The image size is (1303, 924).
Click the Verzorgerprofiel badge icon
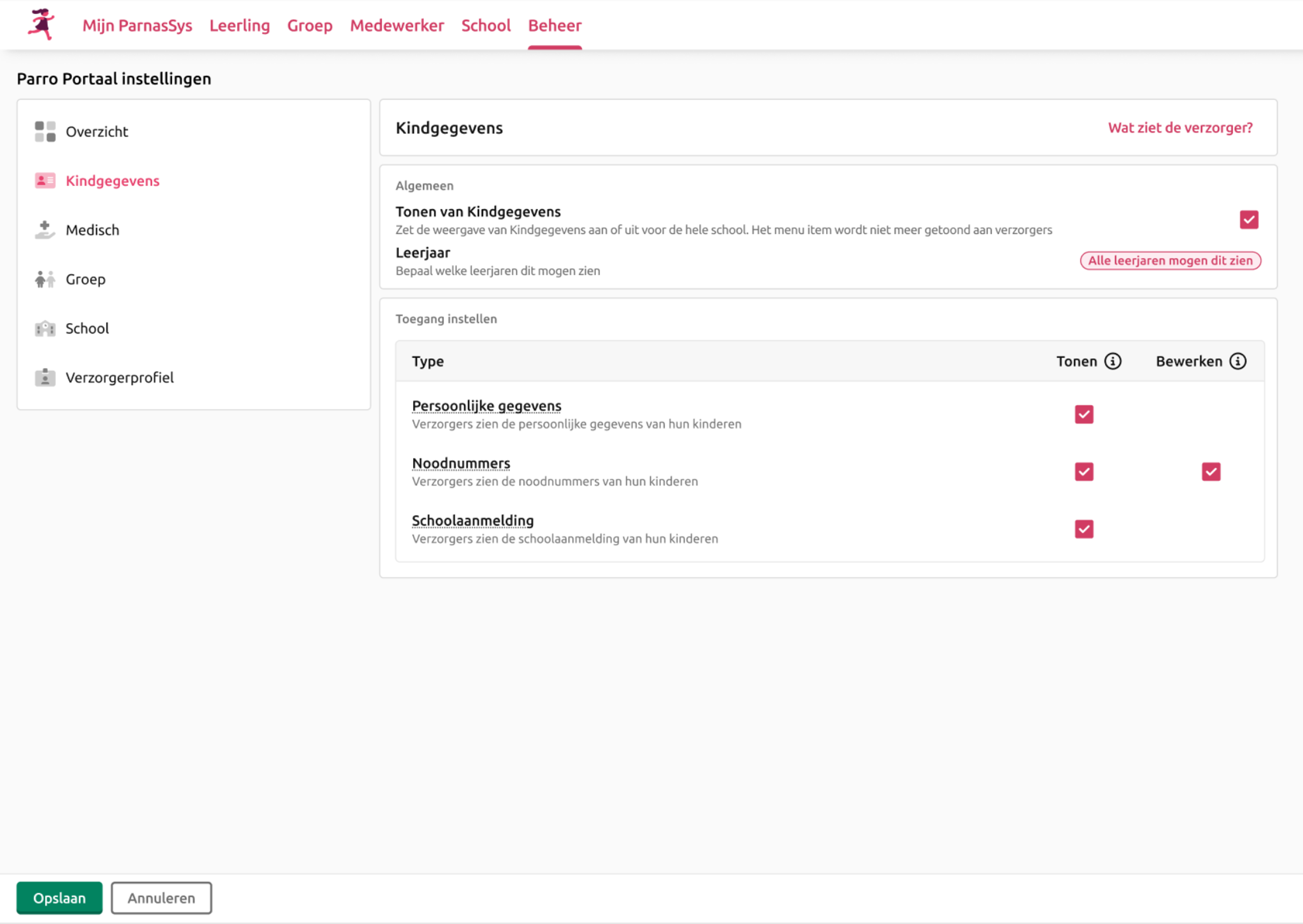tap(45, 377)
